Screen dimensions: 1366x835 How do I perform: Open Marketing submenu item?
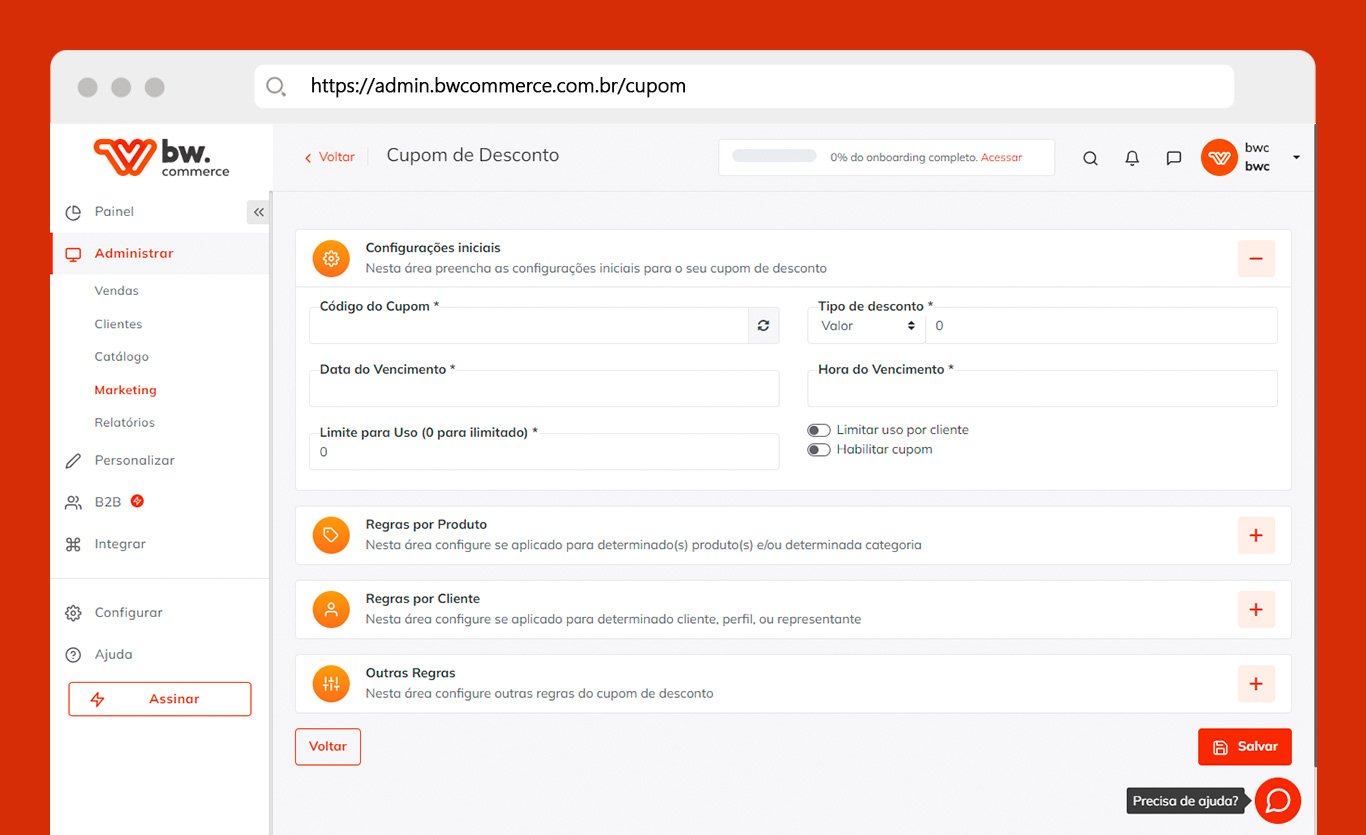point(125,390)
